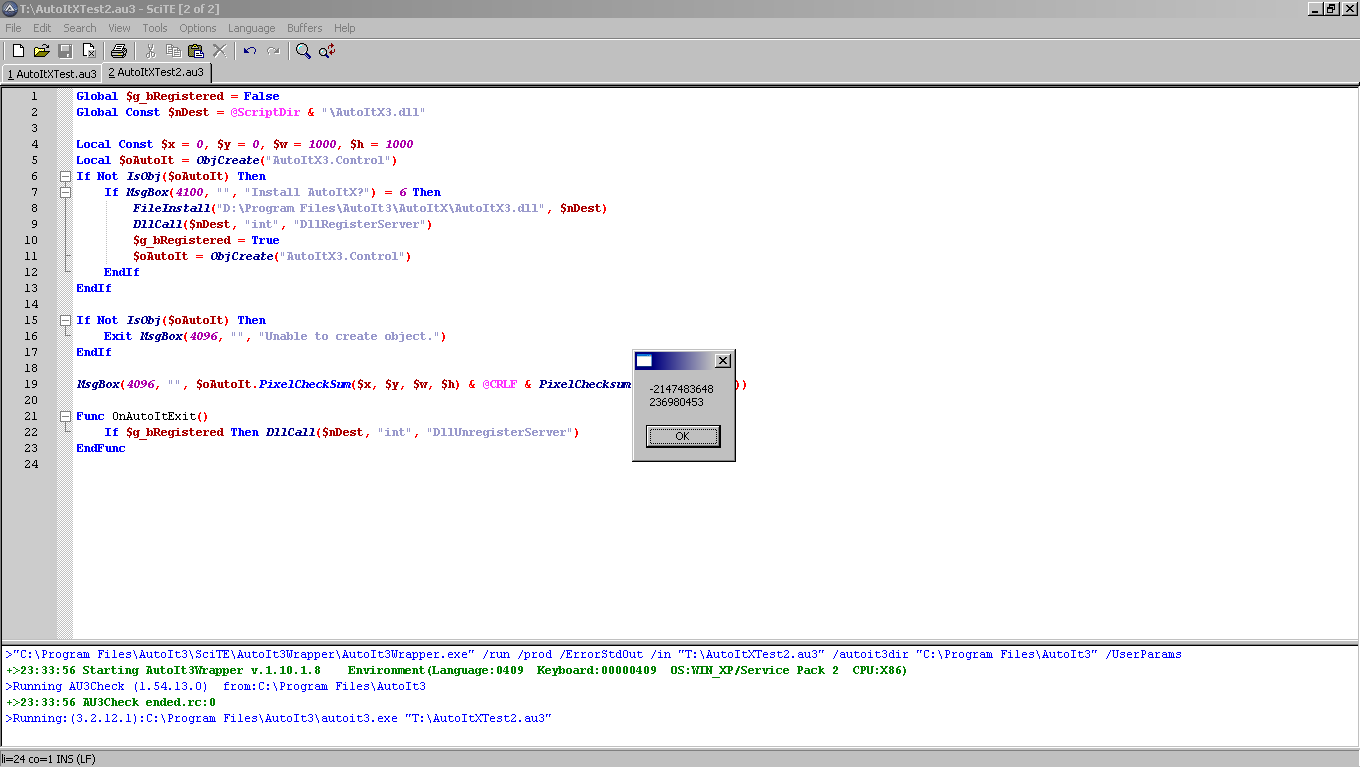The image size is (1360, 768).
Task: Click OK in the message box
Action: (683, 436)
